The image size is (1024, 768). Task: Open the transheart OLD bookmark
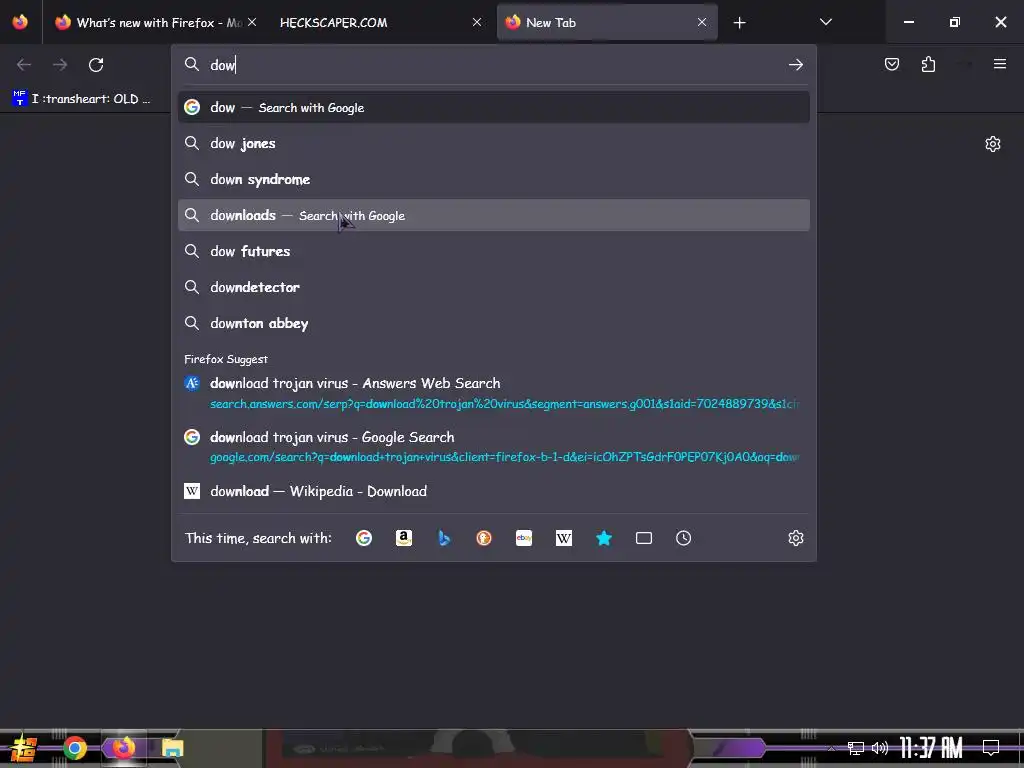point(82,99)
